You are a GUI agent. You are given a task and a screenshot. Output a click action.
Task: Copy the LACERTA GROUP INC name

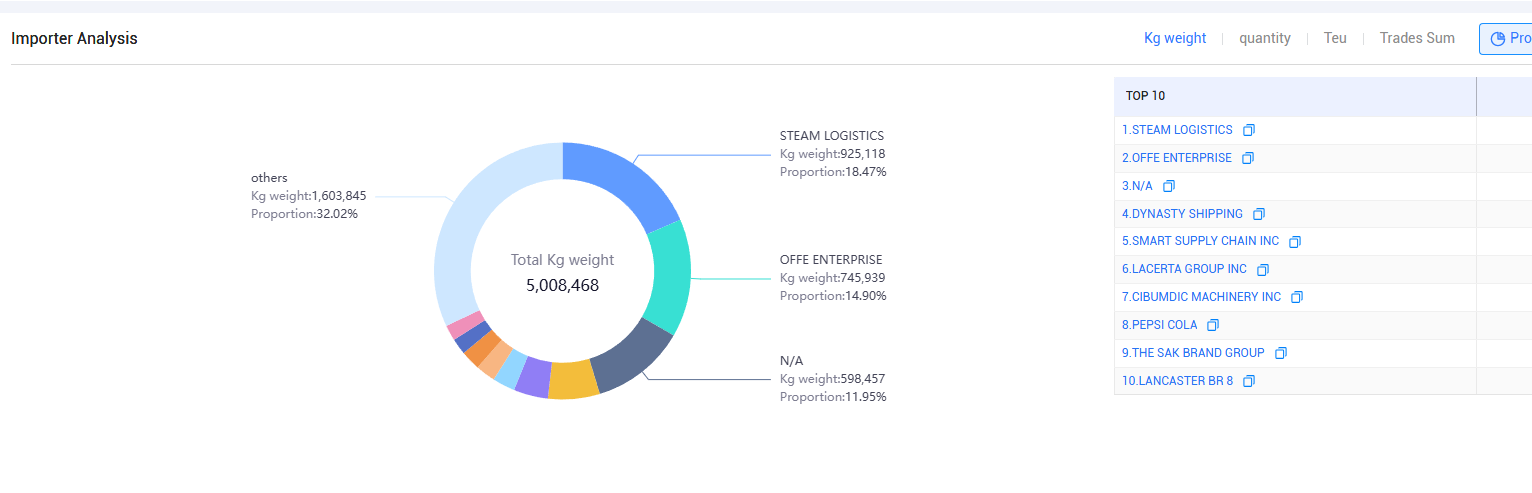1263,270
